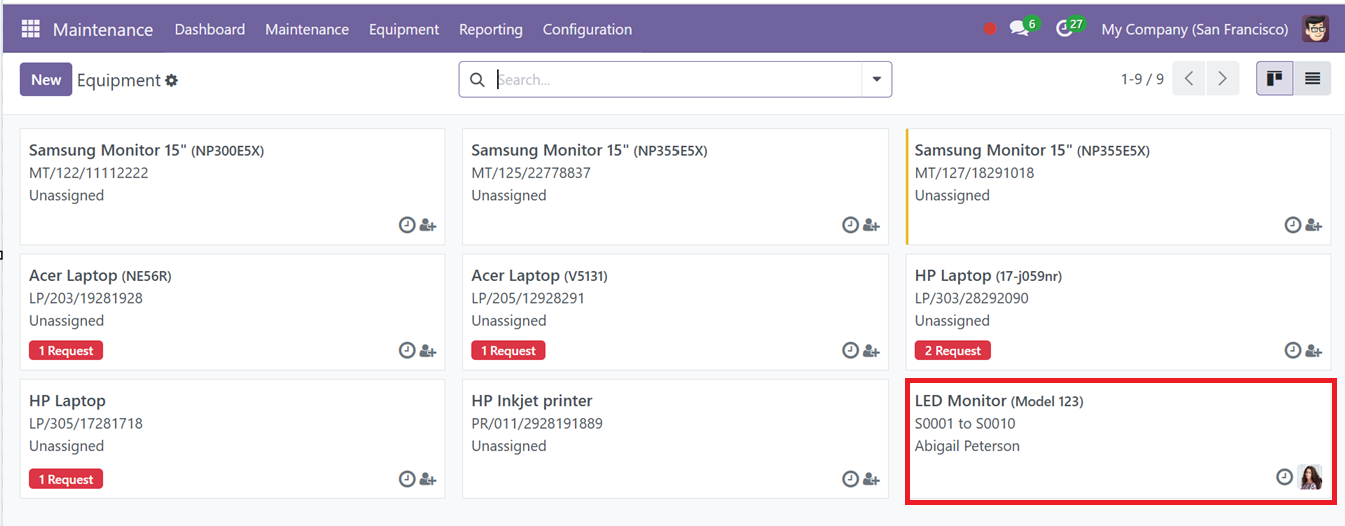Open activity clock on LP/305/17281718 card
The width and height of the screenshot is (1345, 526).
pos(407,479)
